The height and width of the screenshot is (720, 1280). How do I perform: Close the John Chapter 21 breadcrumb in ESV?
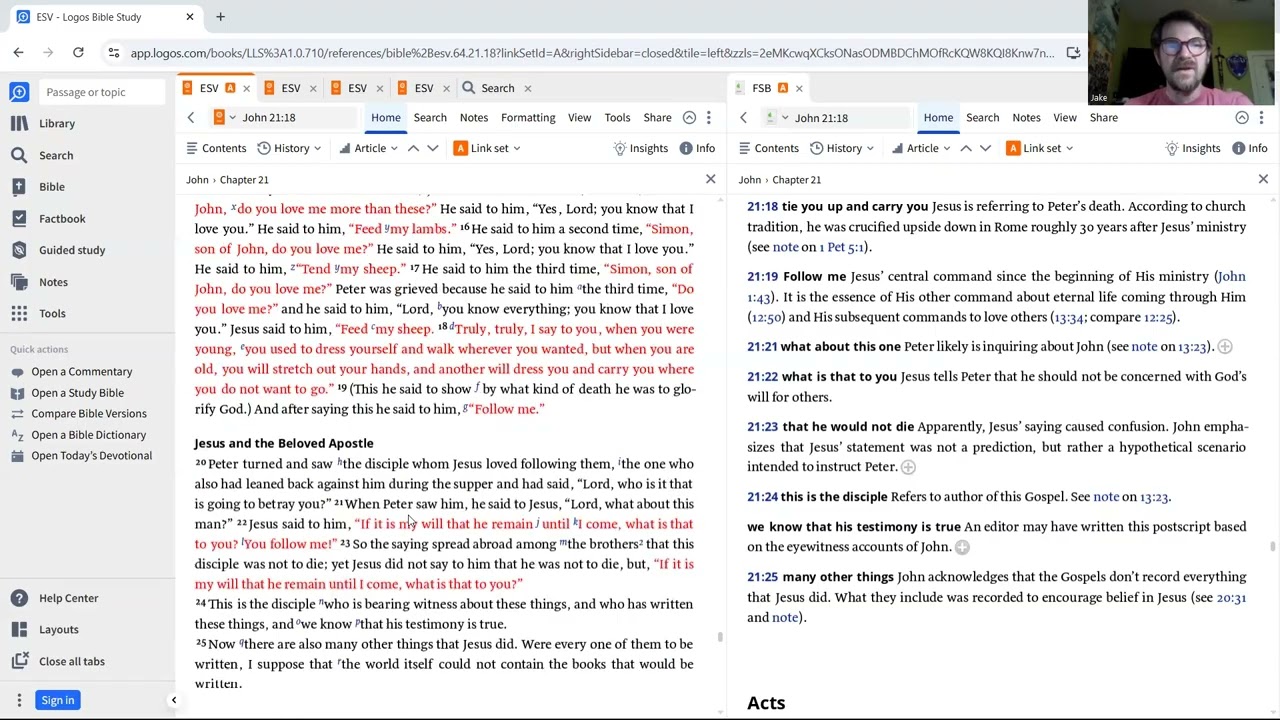(711, 179)
